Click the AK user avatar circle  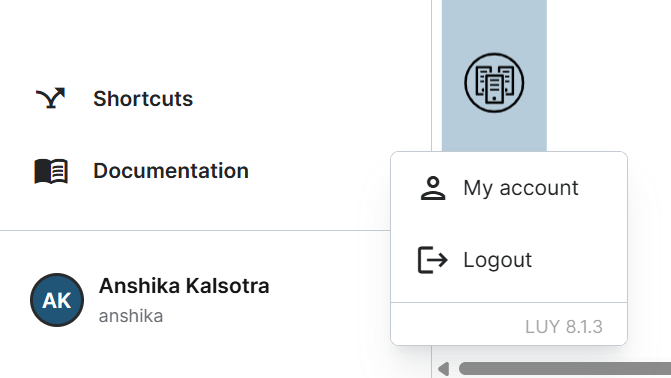(x=57, y=300)
